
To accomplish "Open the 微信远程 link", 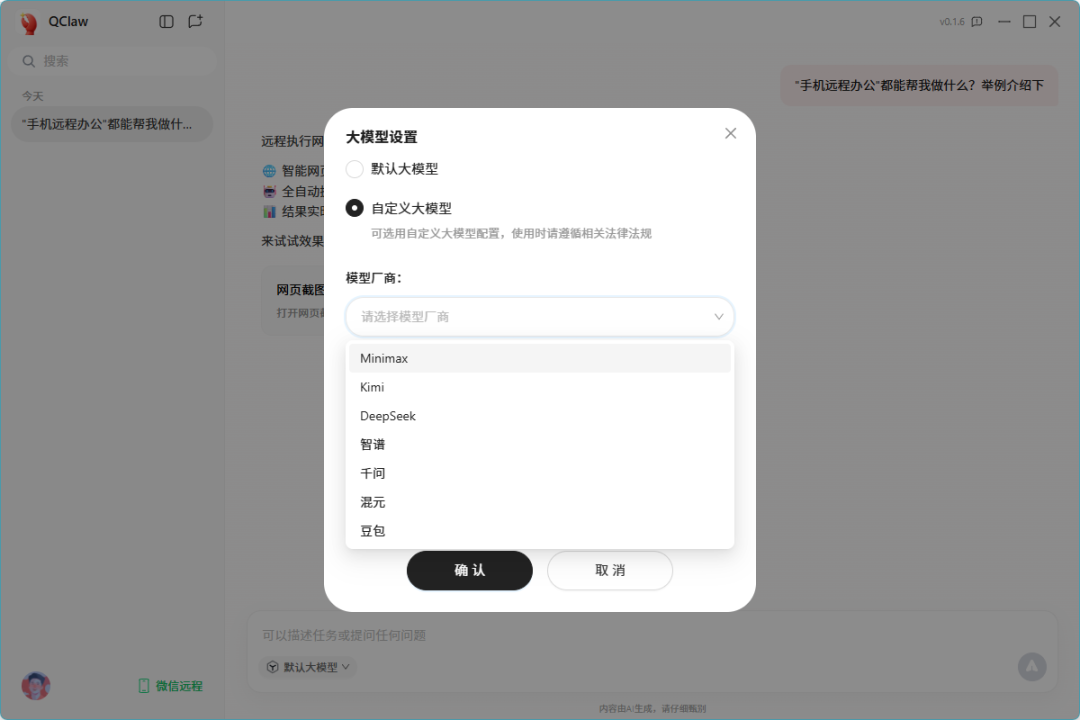I will coord(170,685).
